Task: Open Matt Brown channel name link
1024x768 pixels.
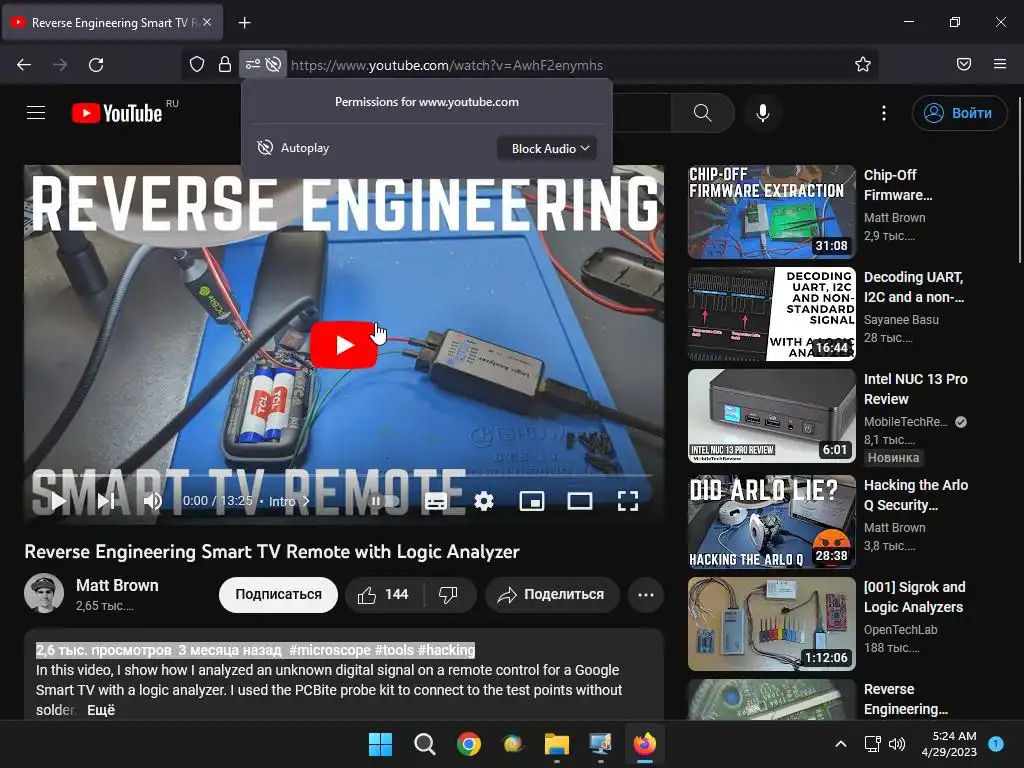Action: tap(117, 585)
